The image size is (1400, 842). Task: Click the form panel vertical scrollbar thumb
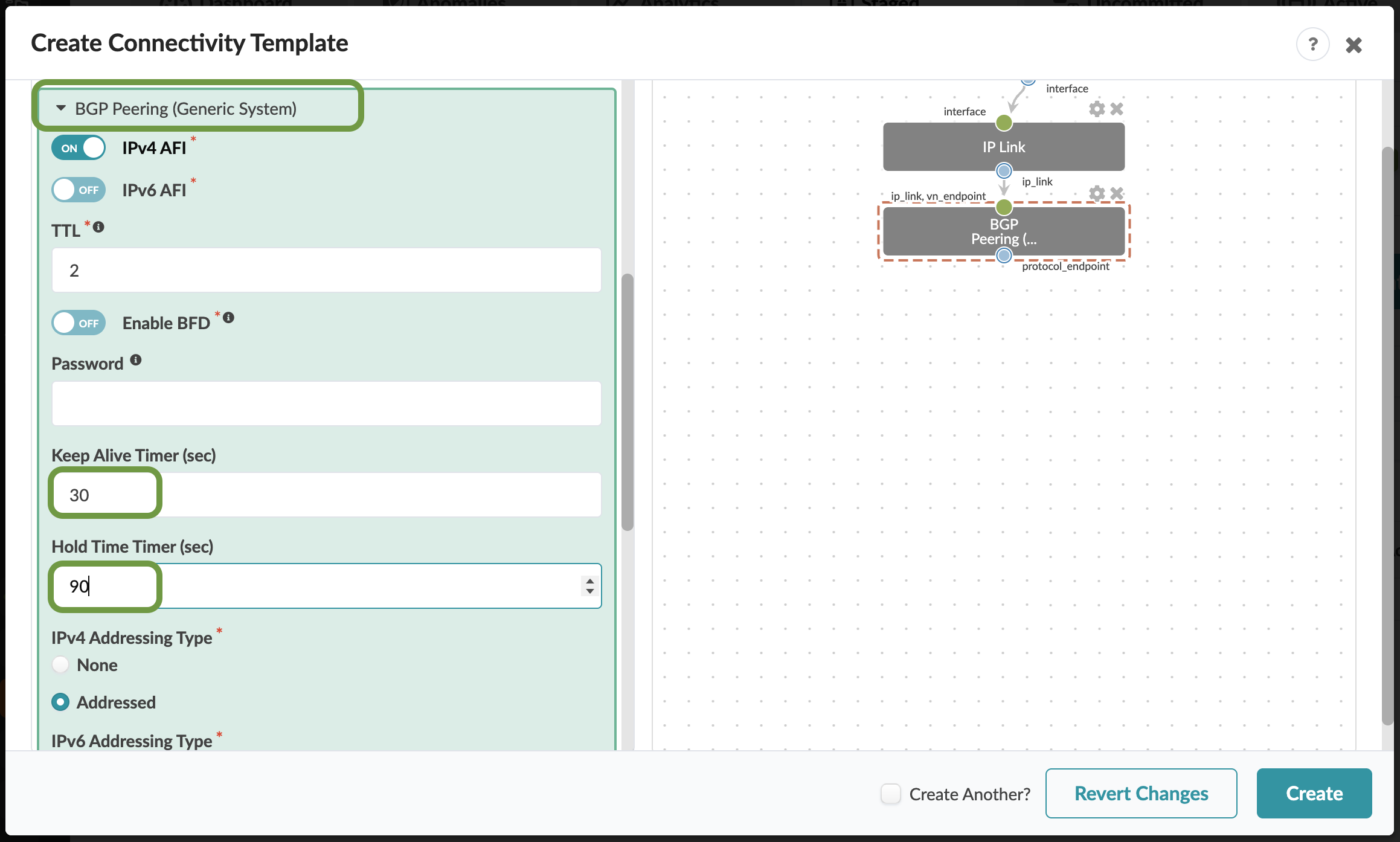628,402
